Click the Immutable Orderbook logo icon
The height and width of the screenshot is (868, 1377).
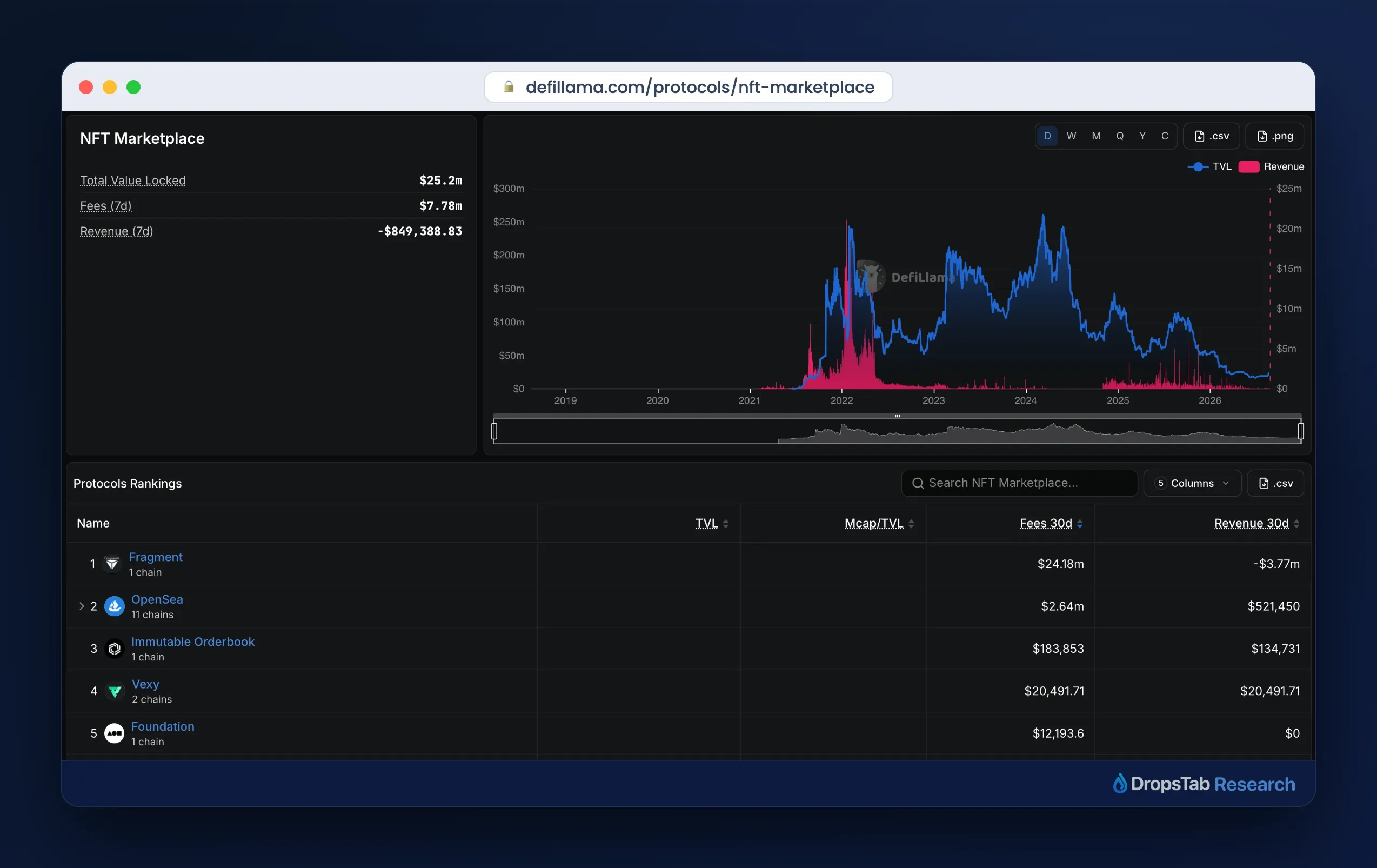point(115,649)
